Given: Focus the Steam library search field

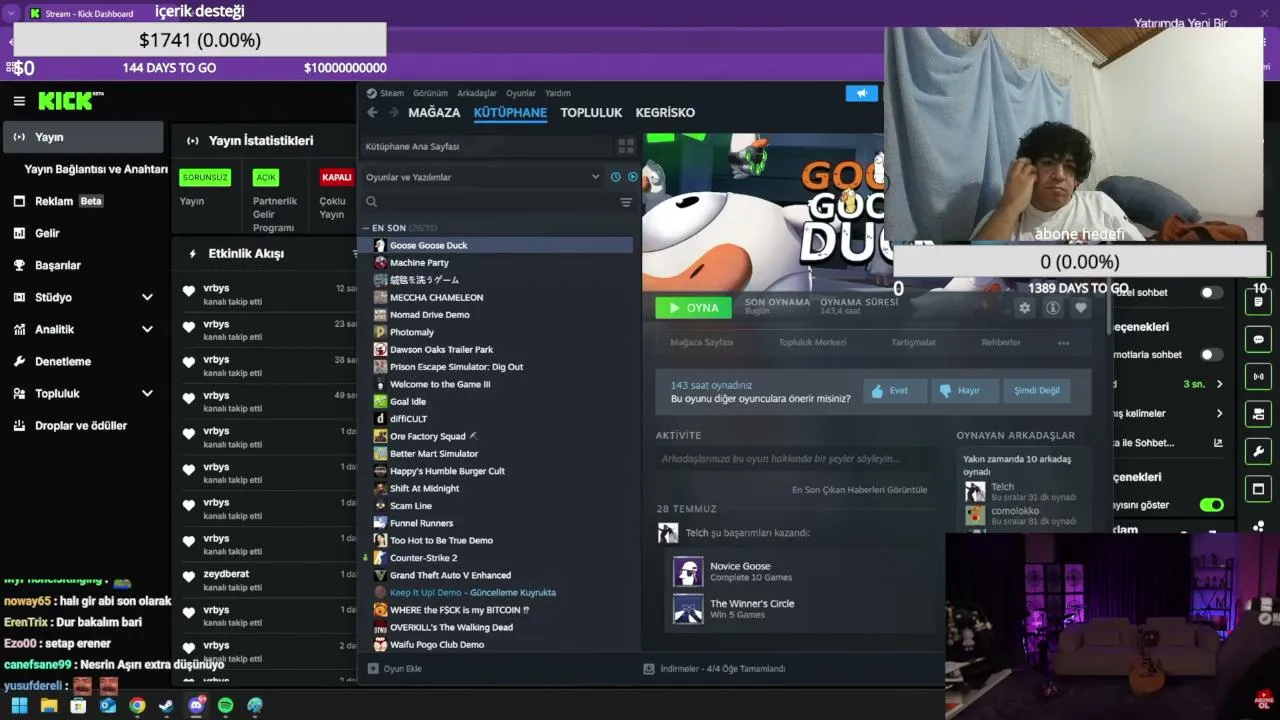Looking at the screenshot, I should click(x=490, y=202).
